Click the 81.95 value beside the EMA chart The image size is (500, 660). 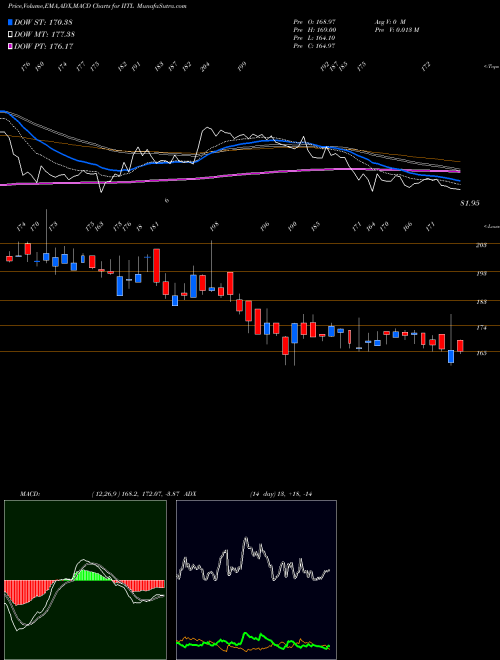point(470,203)
